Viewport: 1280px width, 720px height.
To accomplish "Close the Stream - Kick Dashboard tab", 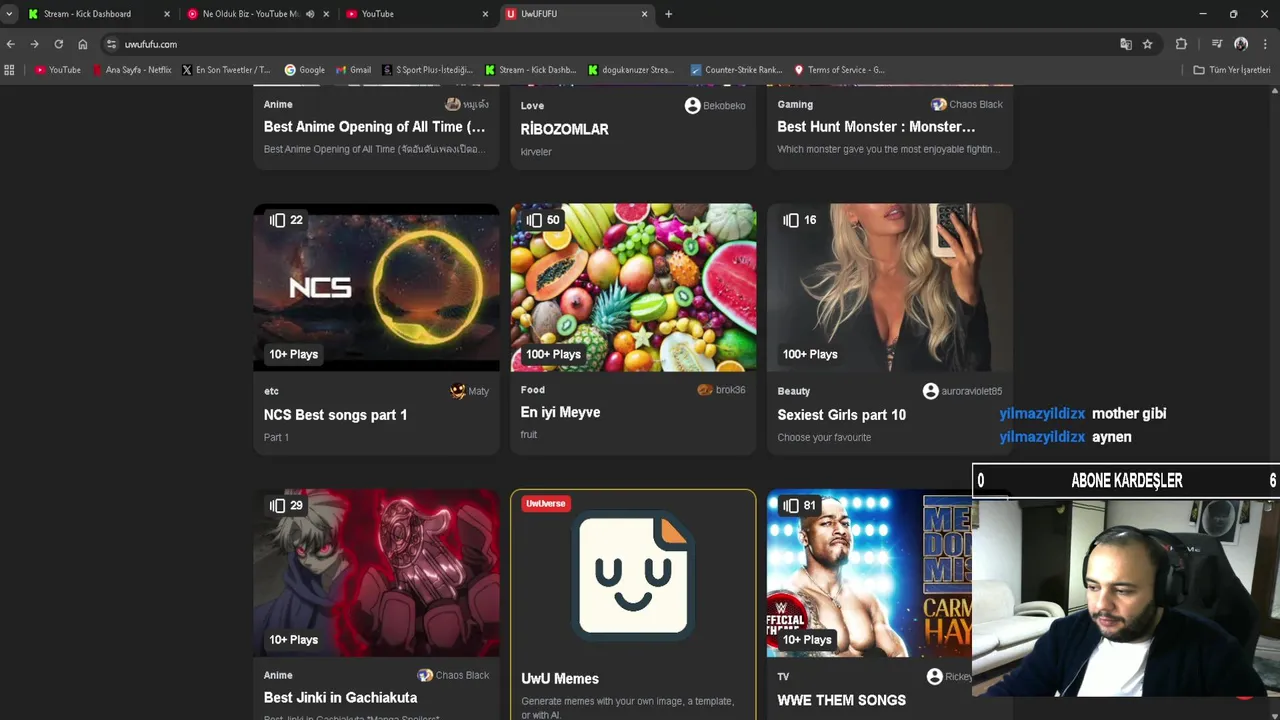I will (x=167, y=14).
